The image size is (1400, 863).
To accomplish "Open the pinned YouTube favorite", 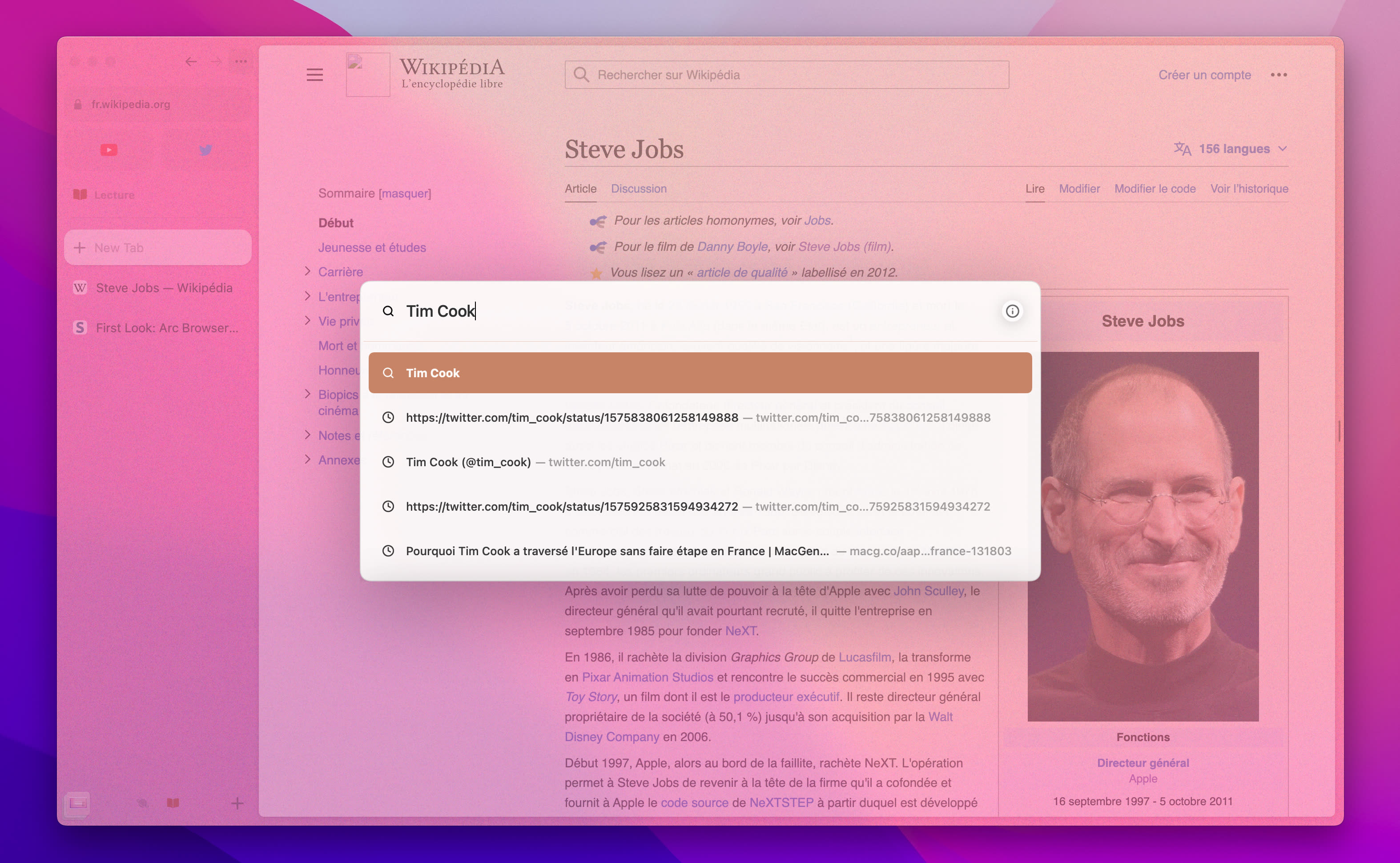I will 109,150.
